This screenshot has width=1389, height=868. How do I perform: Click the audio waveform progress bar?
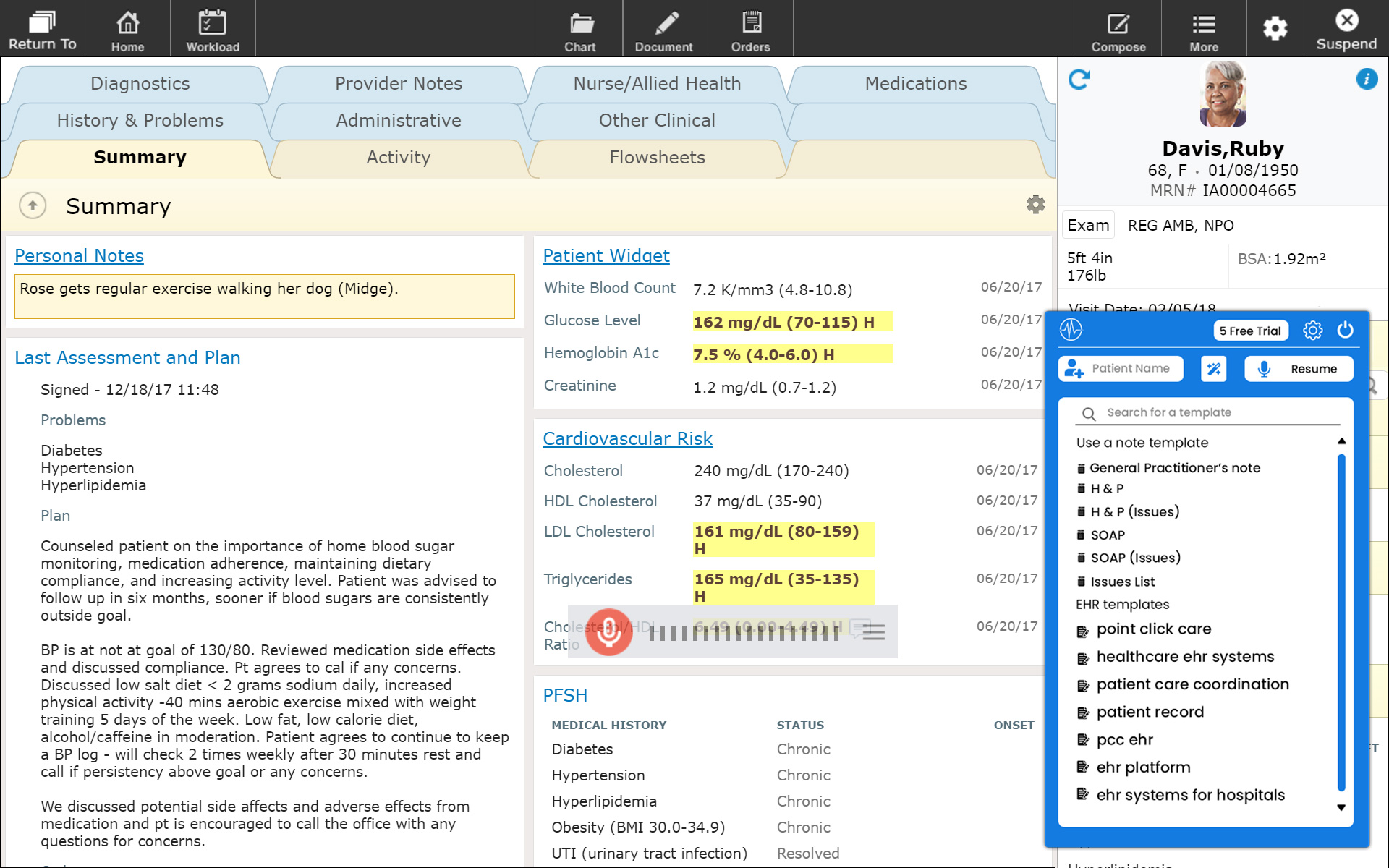745,631
